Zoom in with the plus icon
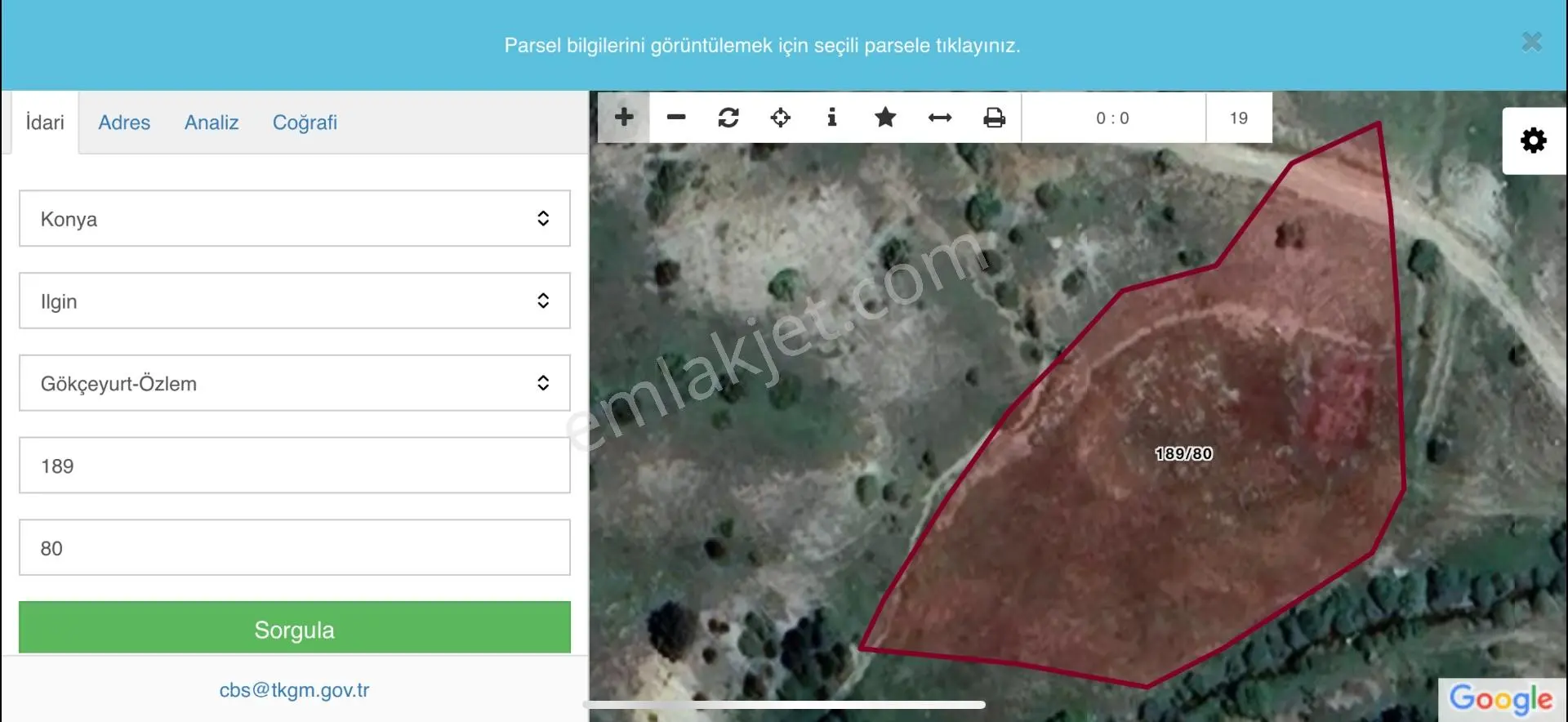This screenshot has height=722, width=1568. (624, 118)
